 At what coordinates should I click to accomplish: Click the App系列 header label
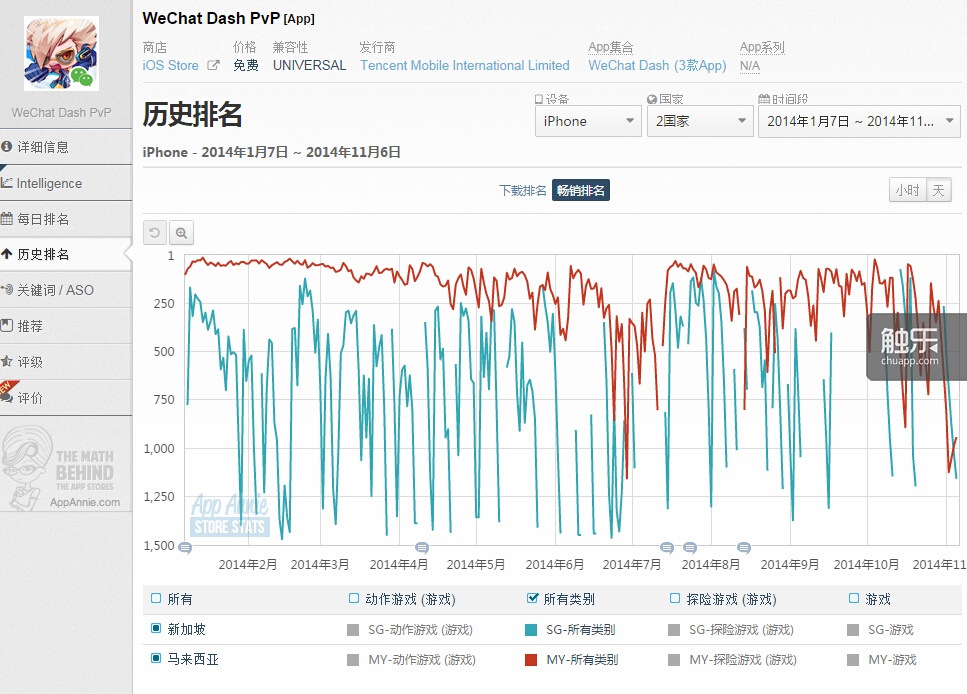pos(762,47)
